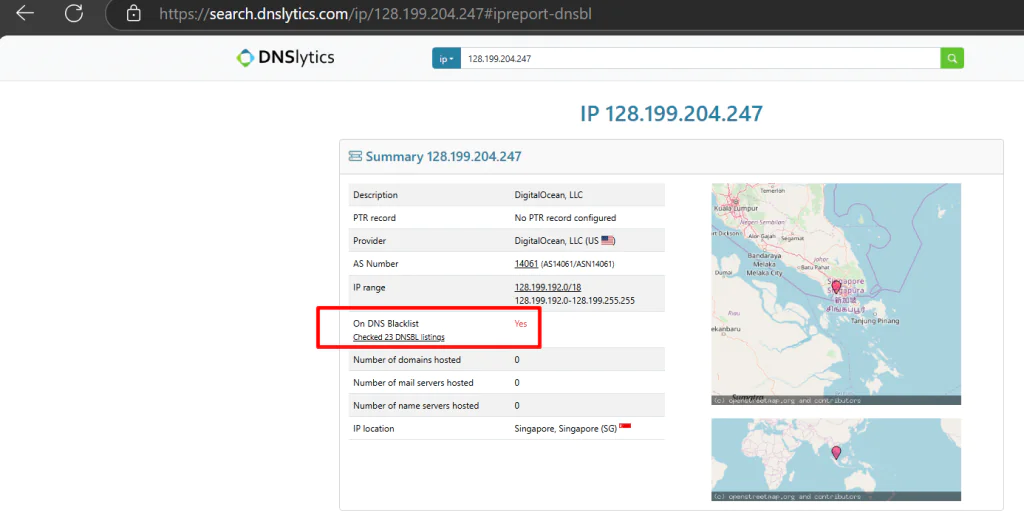The height and width of the screenshot is (524, 1024).
Task: Open the regional Singapore map thumbnail
Action: click(836, 294)
